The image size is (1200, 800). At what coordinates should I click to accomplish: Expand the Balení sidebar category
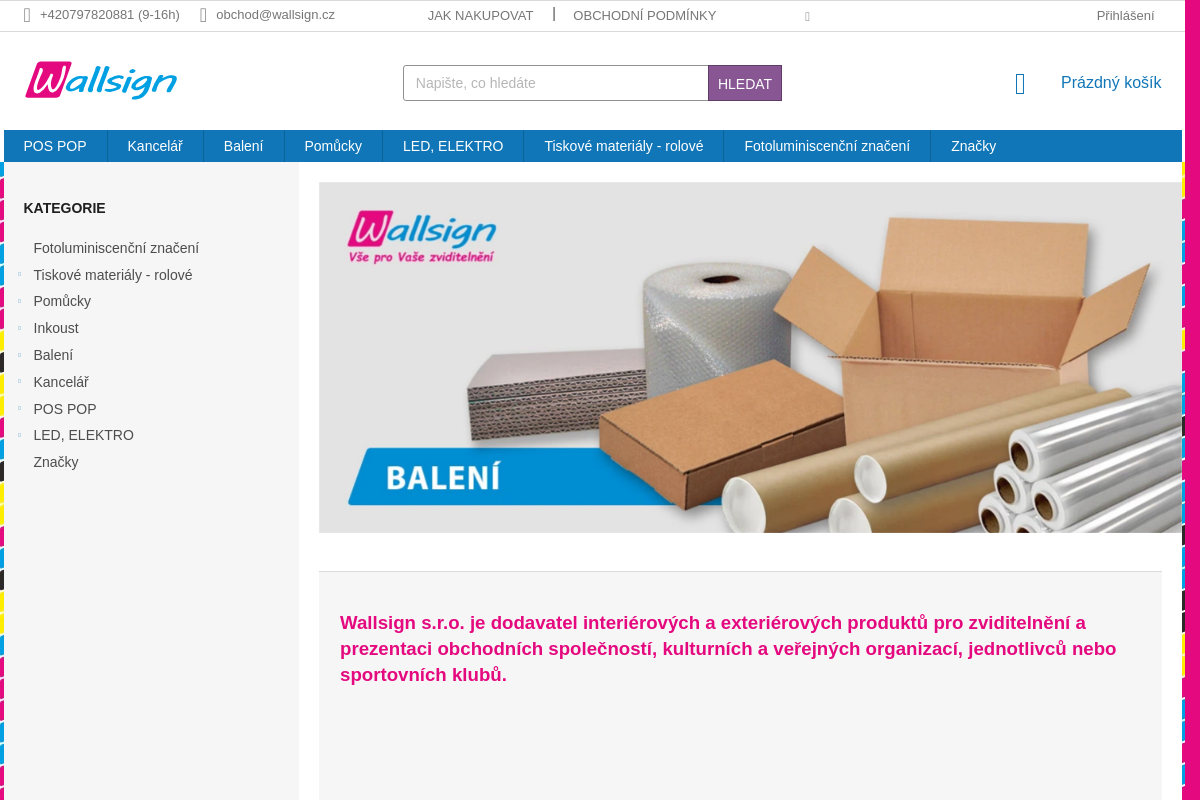pos(19,355)
